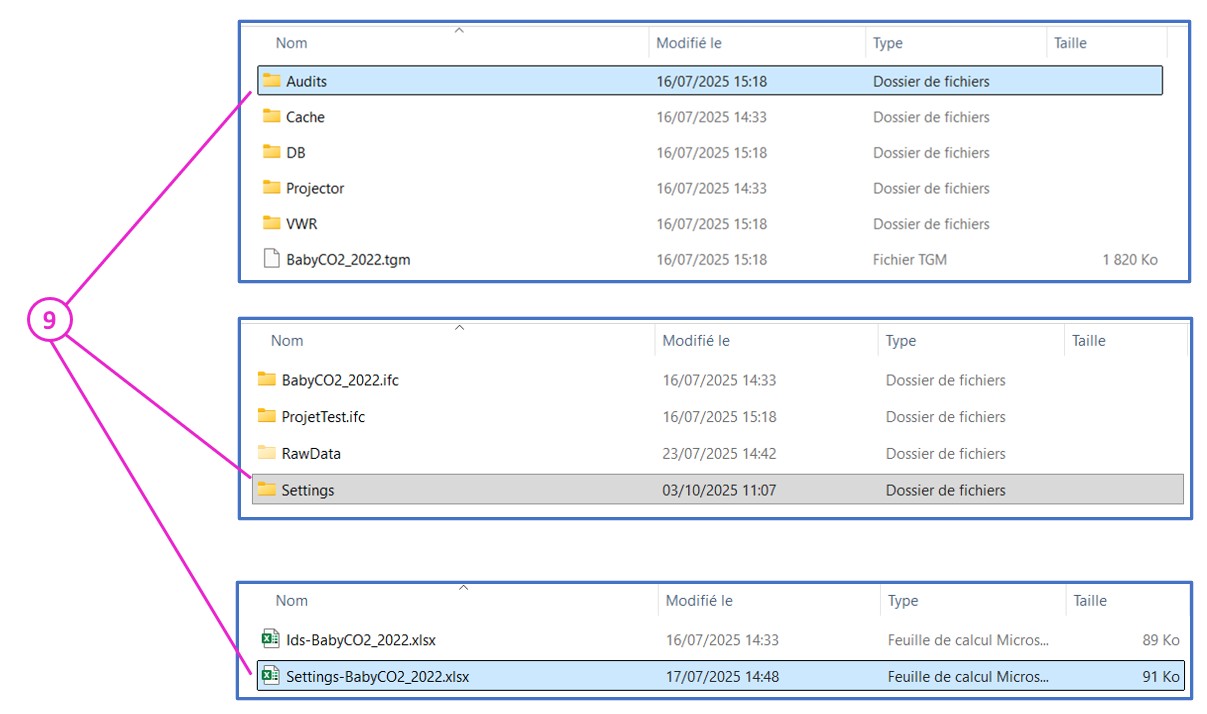Select the ProjetTest.ifc folder icon
This screenshot has width=1207, height=714.
point(266,416)
